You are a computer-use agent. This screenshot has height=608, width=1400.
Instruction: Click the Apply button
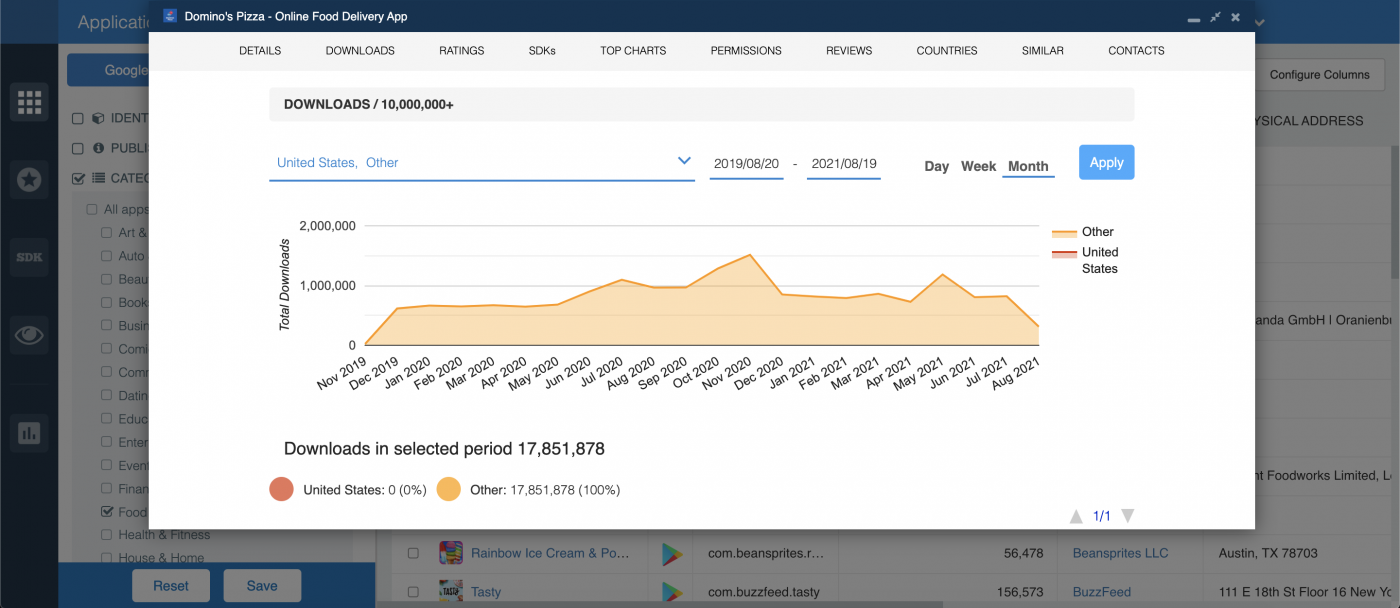[1106, 162]
